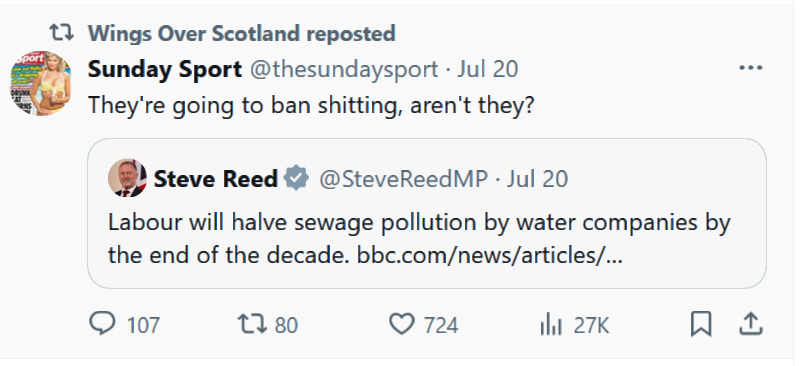This screenshot has height=366, width=803.
Task: Open the Jul 20 timestamp of Sunday Sport tweet
Action: pos(488,69)
